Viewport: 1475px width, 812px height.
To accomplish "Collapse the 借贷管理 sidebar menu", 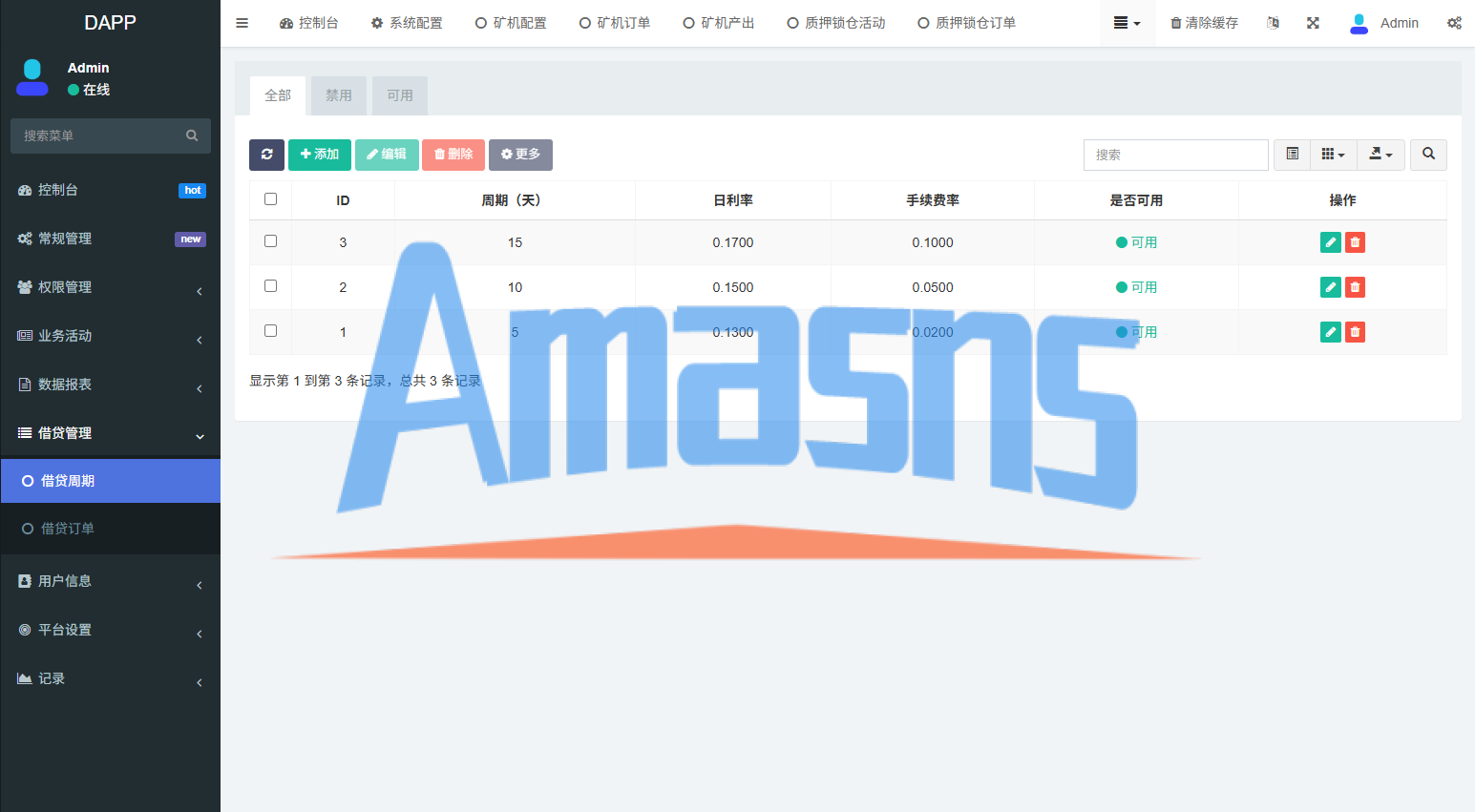I will tap(111, 433).
